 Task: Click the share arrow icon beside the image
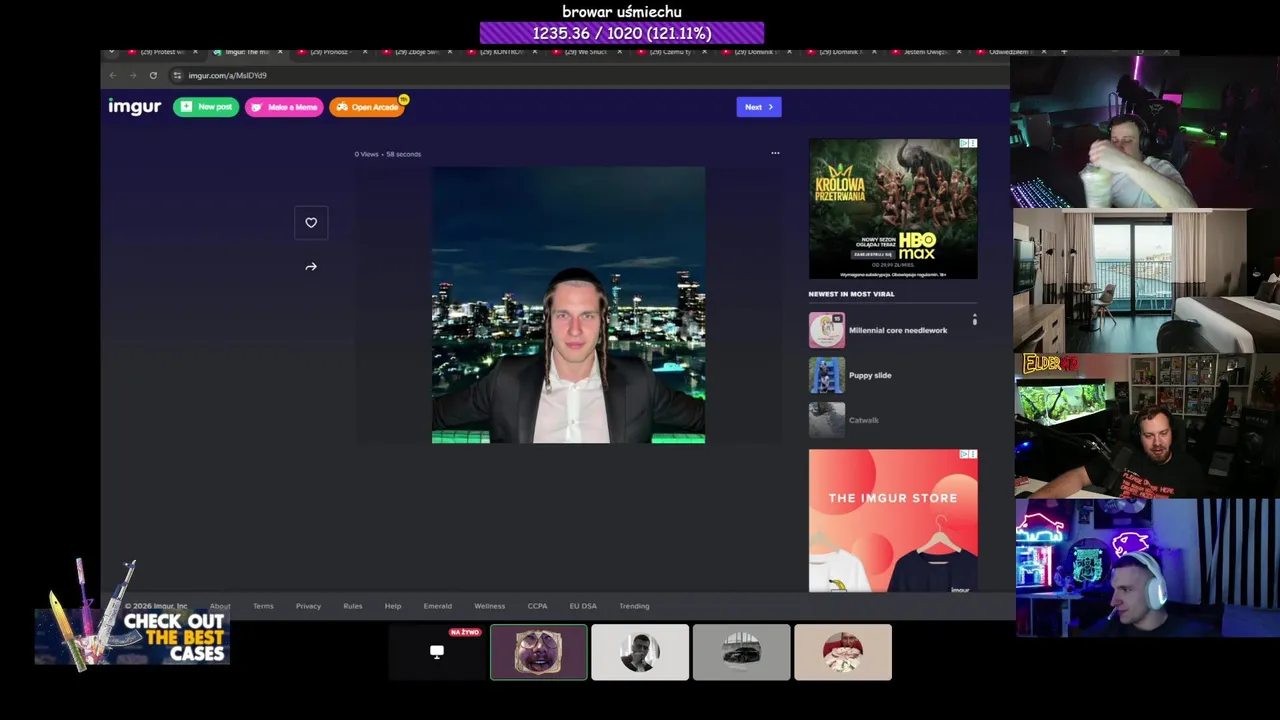(x=311, y=267)
